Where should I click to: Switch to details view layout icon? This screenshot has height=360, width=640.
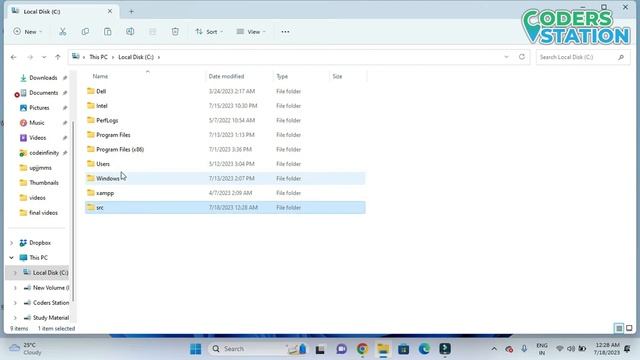tap(619, 328)
